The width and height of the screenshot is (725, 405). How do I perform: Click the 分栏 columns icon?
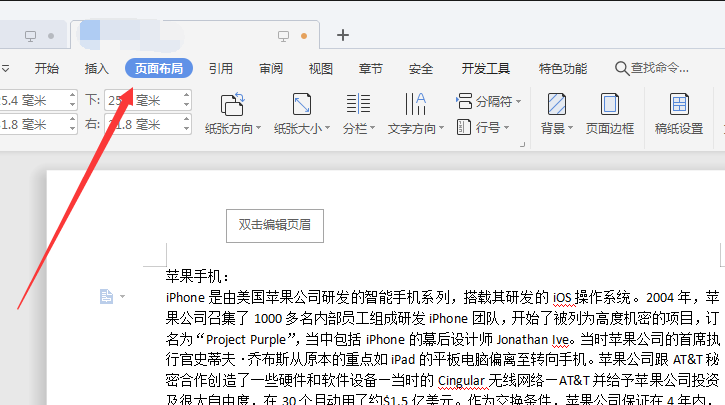[357, 104]
